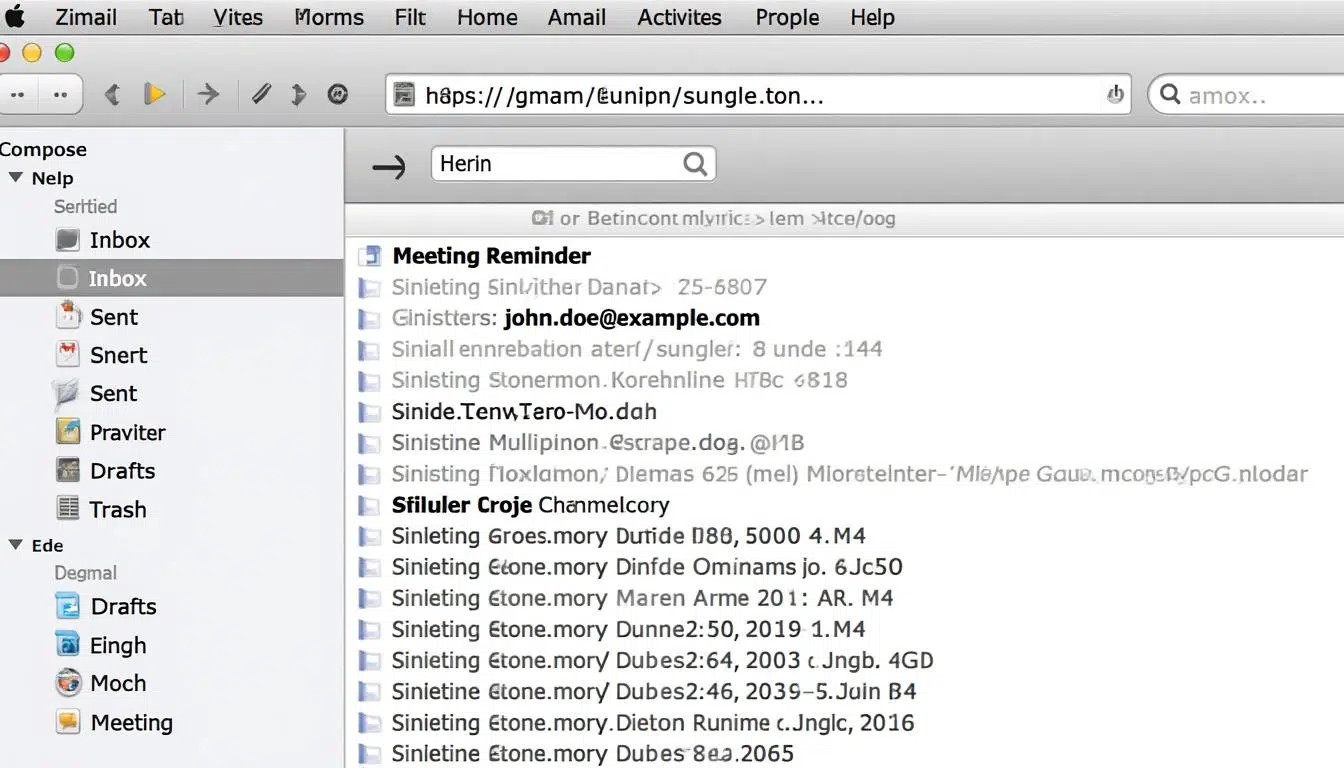Image resolution: width=1344 pixels, height=768 pixels.
Task: Toggle the flag on john.doe@example.com email
Action: coord(370,319)
